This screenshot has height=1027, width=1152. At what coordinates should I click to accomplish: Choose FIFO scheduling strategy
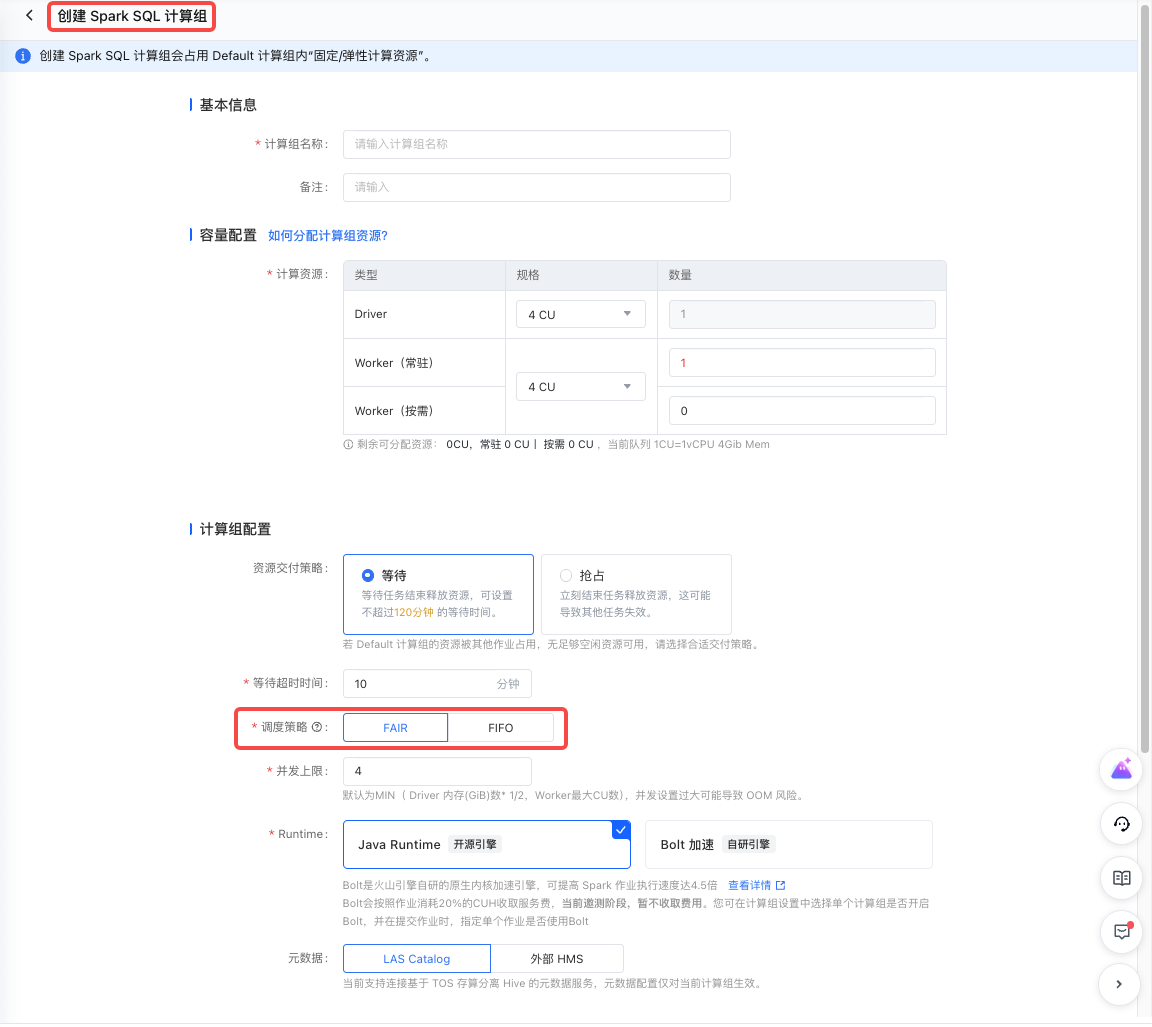click(x=500, y=728)
